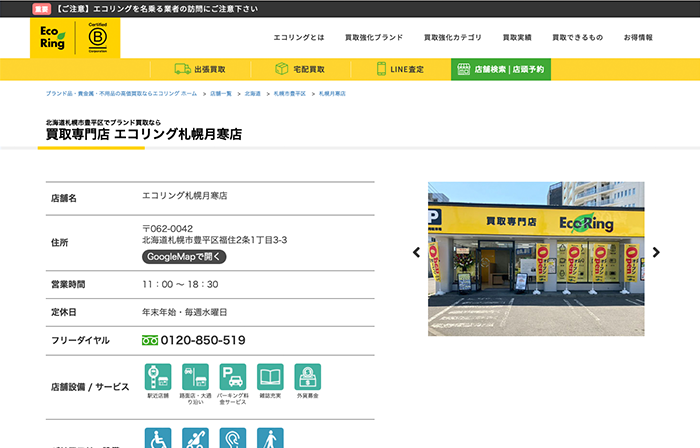Click the GoogleMapで開く button

[x=184, y=257]
